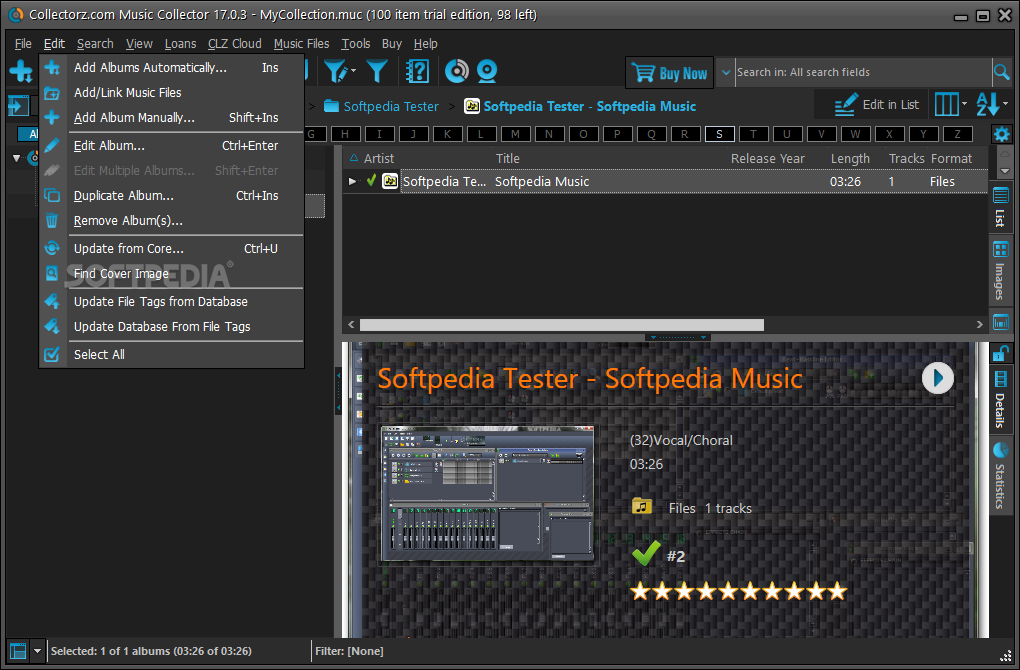Open the A-Z sort order icon
1020x670 pixels.
tap(987, 104)
